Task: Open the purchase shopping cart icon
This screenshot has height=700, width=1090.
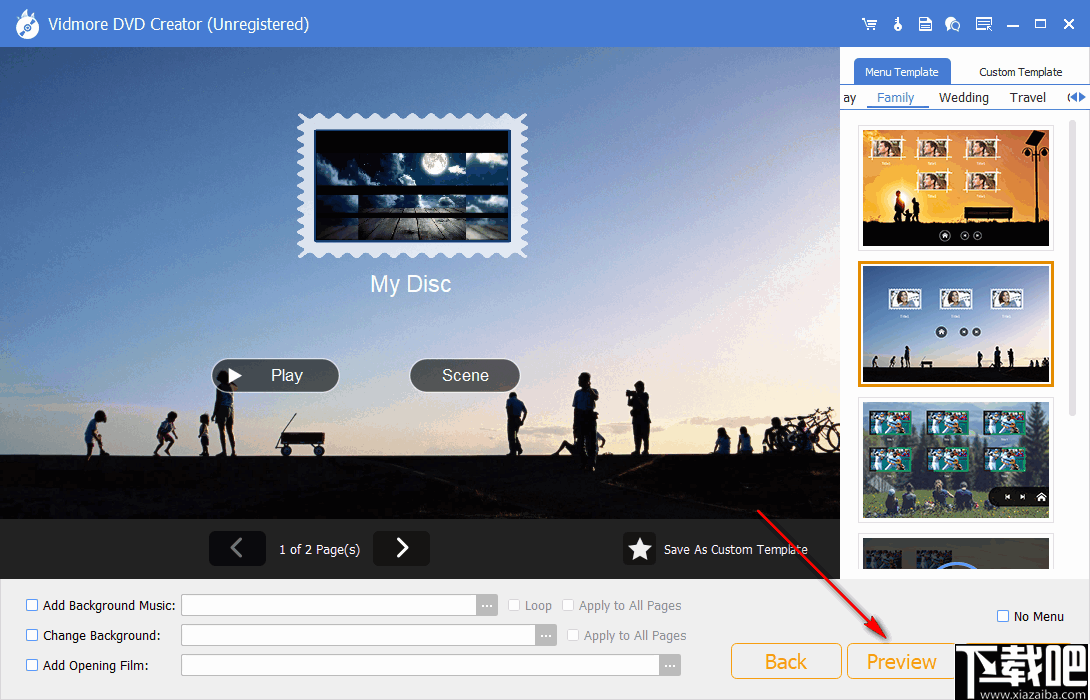Action: point(868,23)
